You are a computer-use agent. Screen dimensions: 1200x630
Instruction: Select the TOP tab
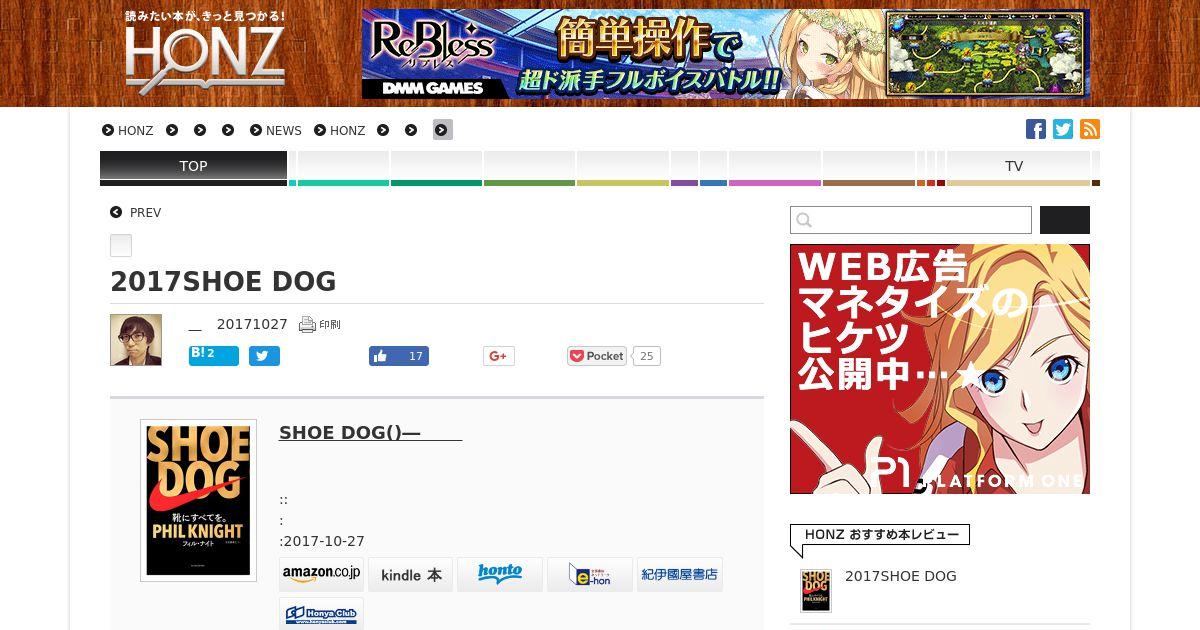point(193,168)
